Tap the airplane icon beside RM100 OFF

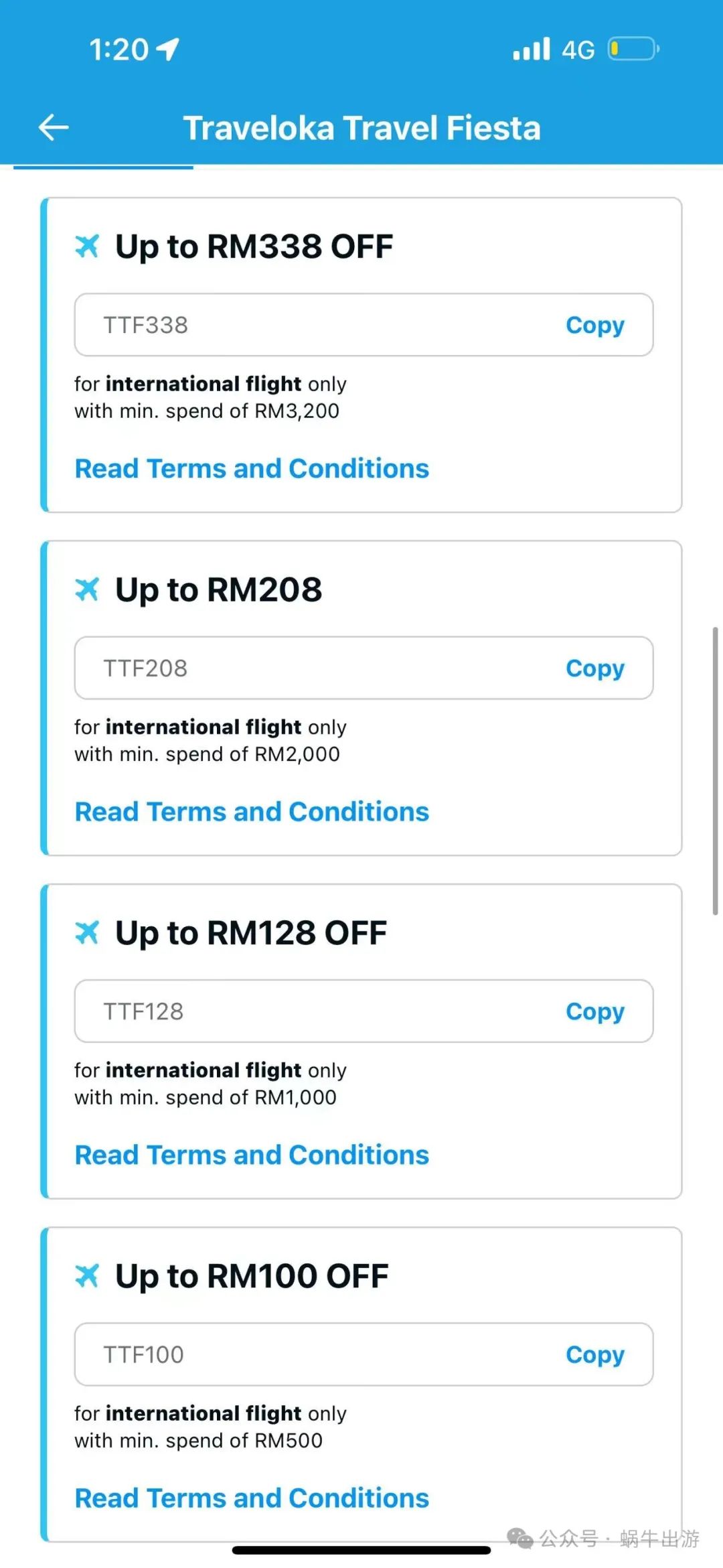[x=87, y=1276]
